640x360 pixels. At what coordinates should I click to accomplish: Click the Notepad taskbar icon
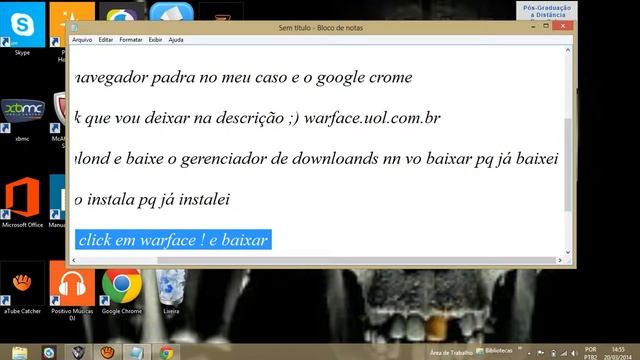pos(137,353)
